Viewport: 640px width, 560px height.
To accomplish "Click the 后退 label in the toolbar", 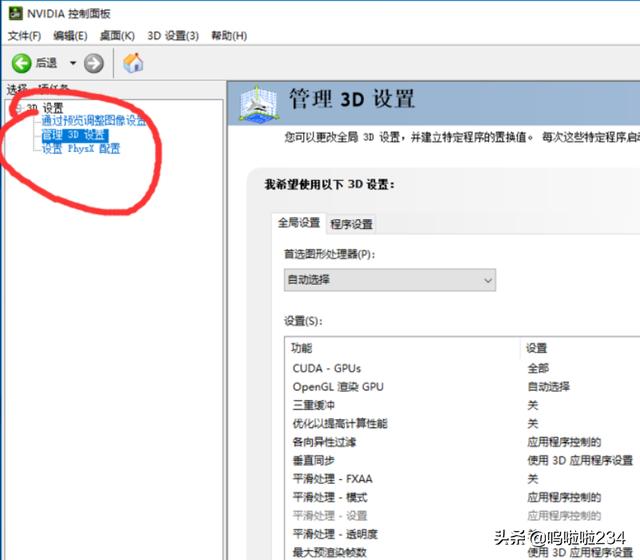I will coord(46,63).
